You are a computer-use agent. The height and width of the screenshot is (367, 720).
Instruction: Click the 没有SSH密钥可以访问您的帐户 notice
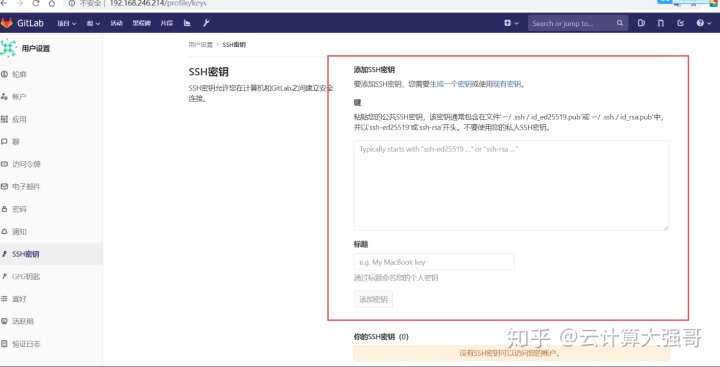pos(511,353)
